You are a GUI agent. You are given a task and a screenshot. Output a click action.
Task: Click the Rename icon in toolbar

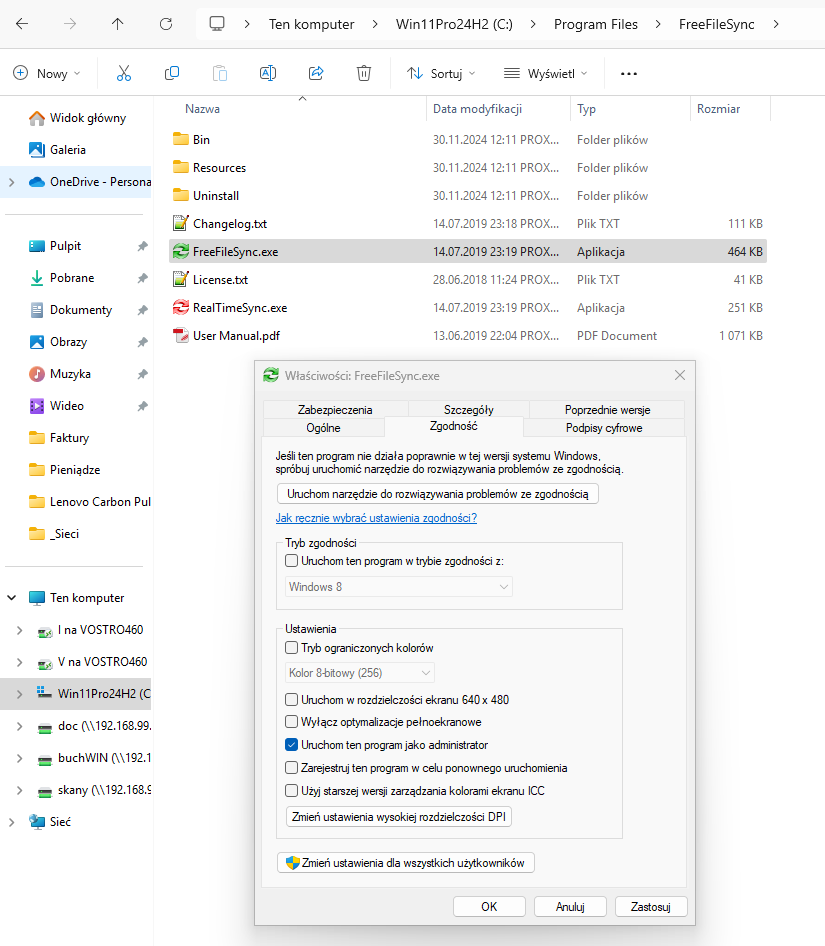268,74
